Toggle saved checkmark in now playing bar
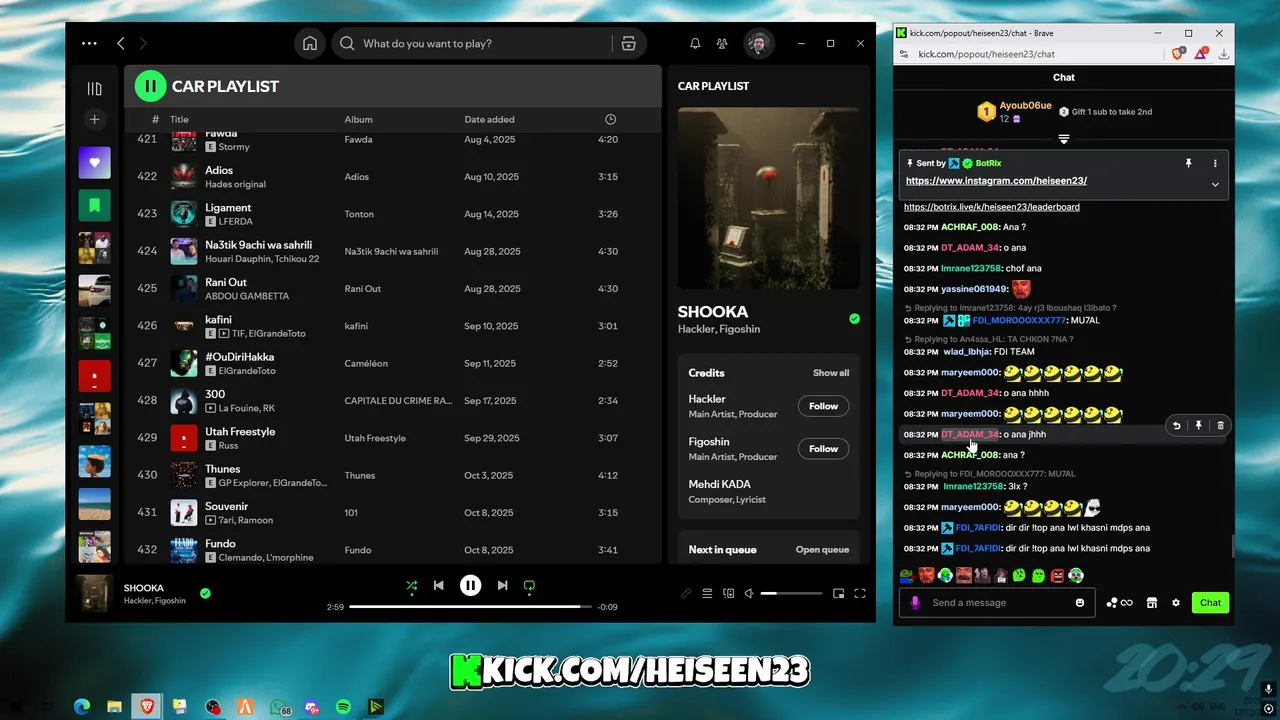The image size is (1280, 720). click(205, 593)
